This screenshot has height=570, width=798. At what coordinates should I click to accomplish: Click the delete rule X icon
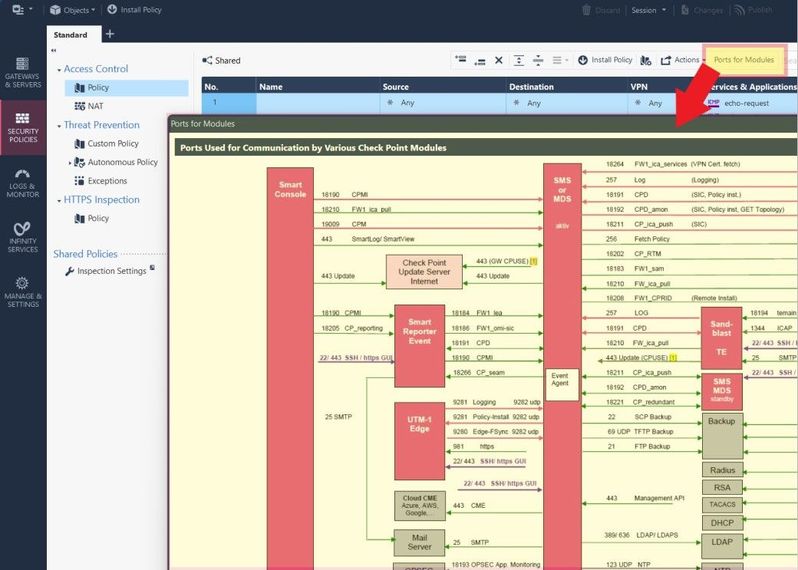(x=499, y=60)
